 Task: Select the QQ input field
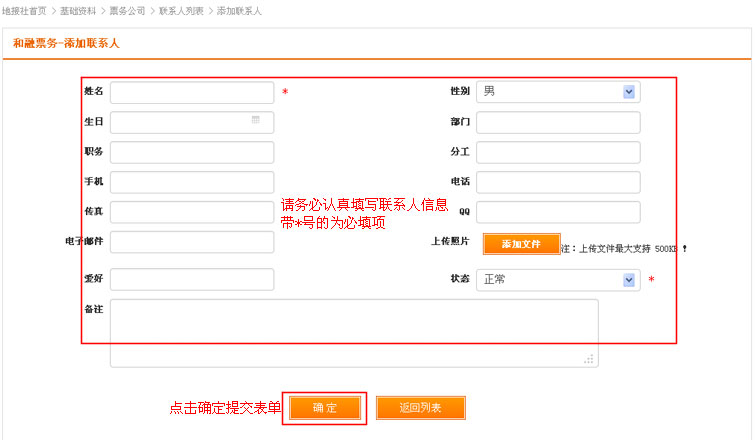tap(558, 212)
